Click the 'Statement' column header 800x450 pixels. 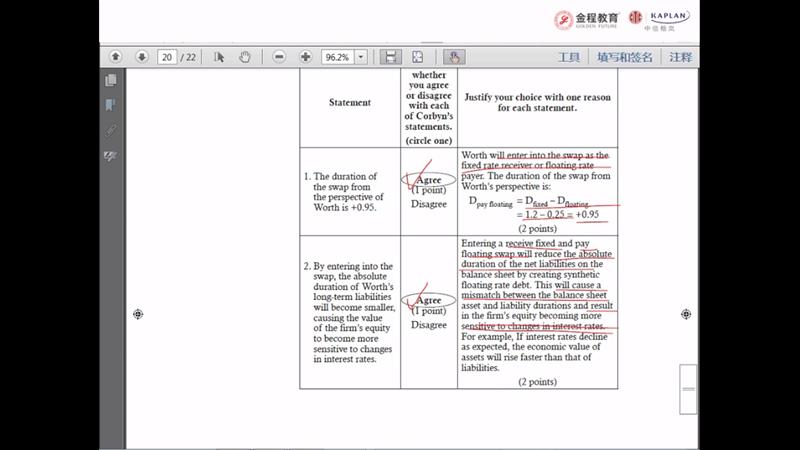pos(350,103)
